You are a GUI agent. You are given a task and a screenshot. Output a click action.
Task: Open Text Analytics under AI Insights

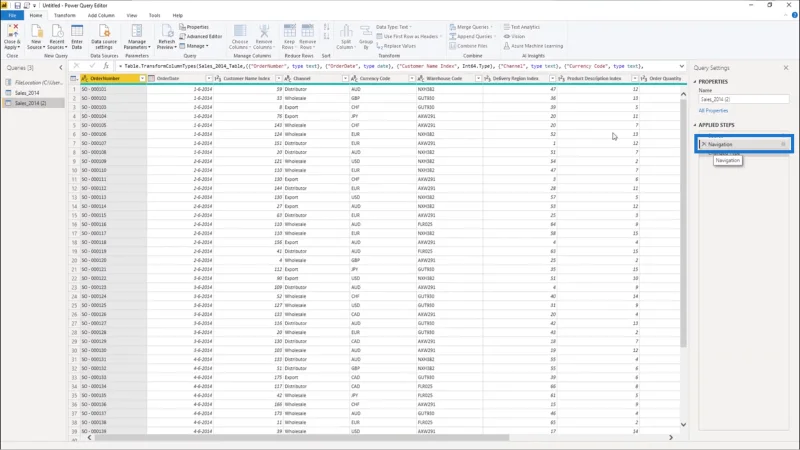521,27
